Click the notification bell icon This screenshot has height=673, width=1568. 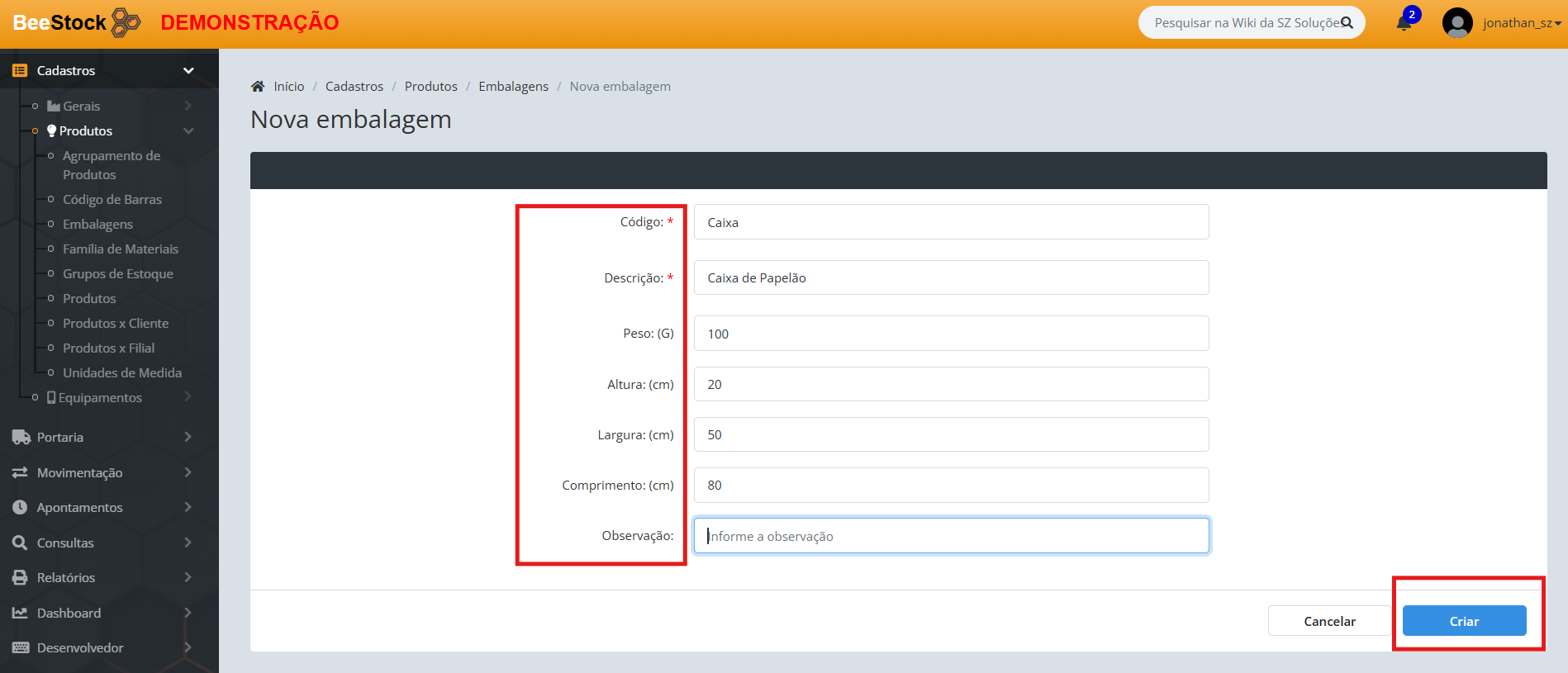point(1404,23)
